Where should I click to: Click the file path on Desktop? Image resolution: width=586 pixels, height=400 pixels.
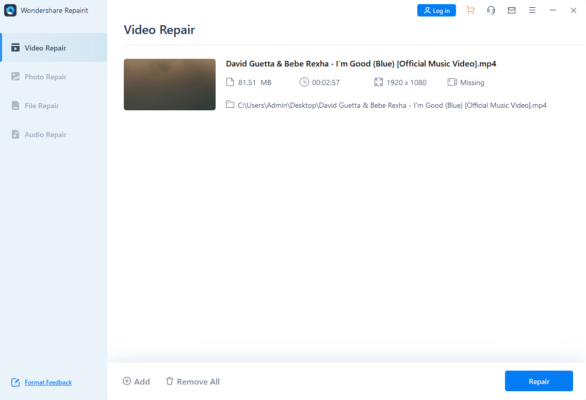(x=392, y=105)
